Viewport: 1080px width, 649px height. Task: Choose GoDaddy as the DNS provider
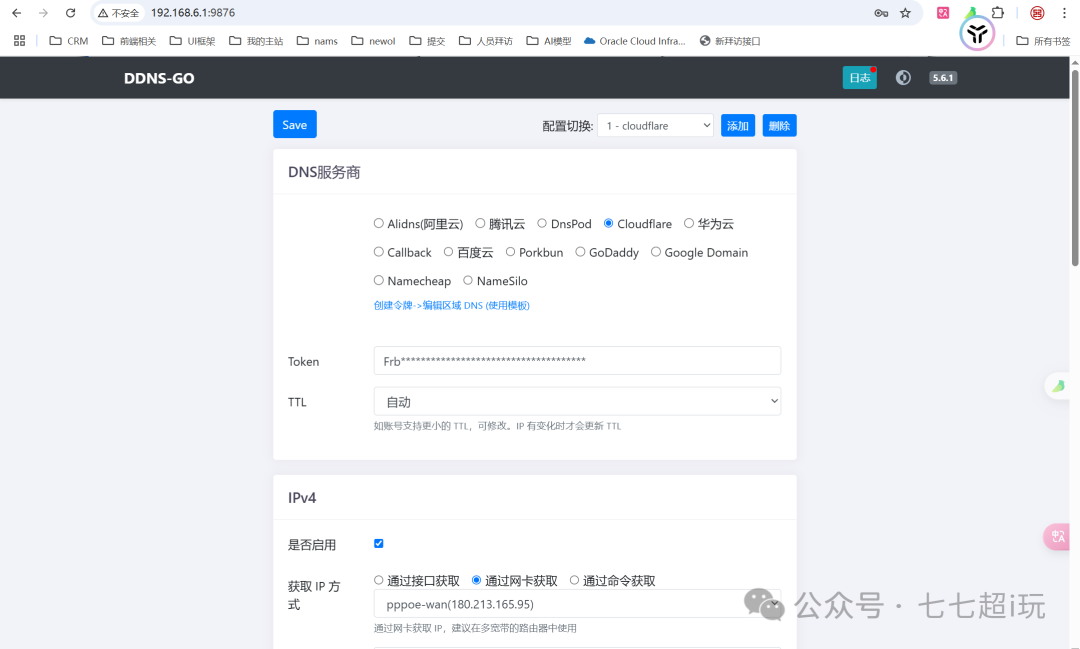pos(580,252)
